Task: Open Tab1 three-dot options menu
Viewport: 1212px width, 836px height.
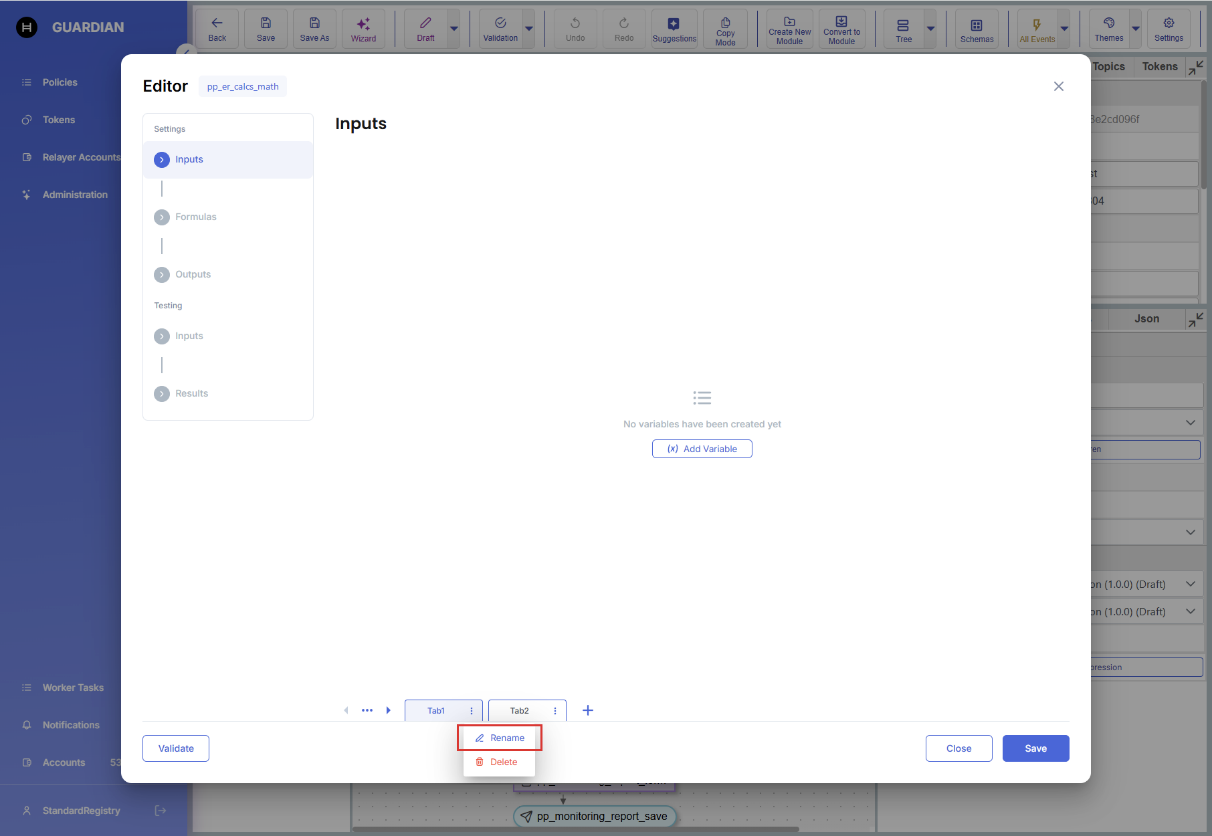Action: coord(471,711)
